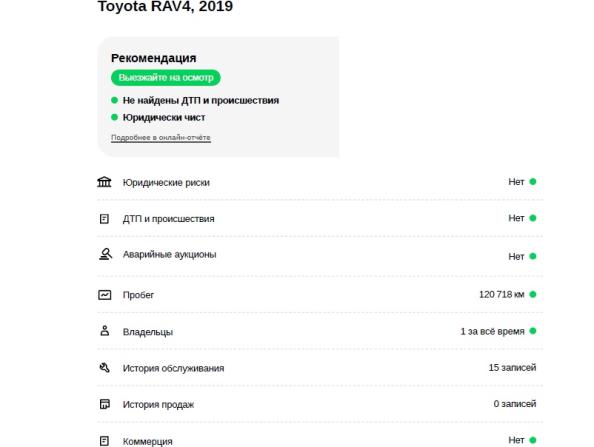Click the 15 записей value
Screen dimensions: 594x447
point(512,367)
